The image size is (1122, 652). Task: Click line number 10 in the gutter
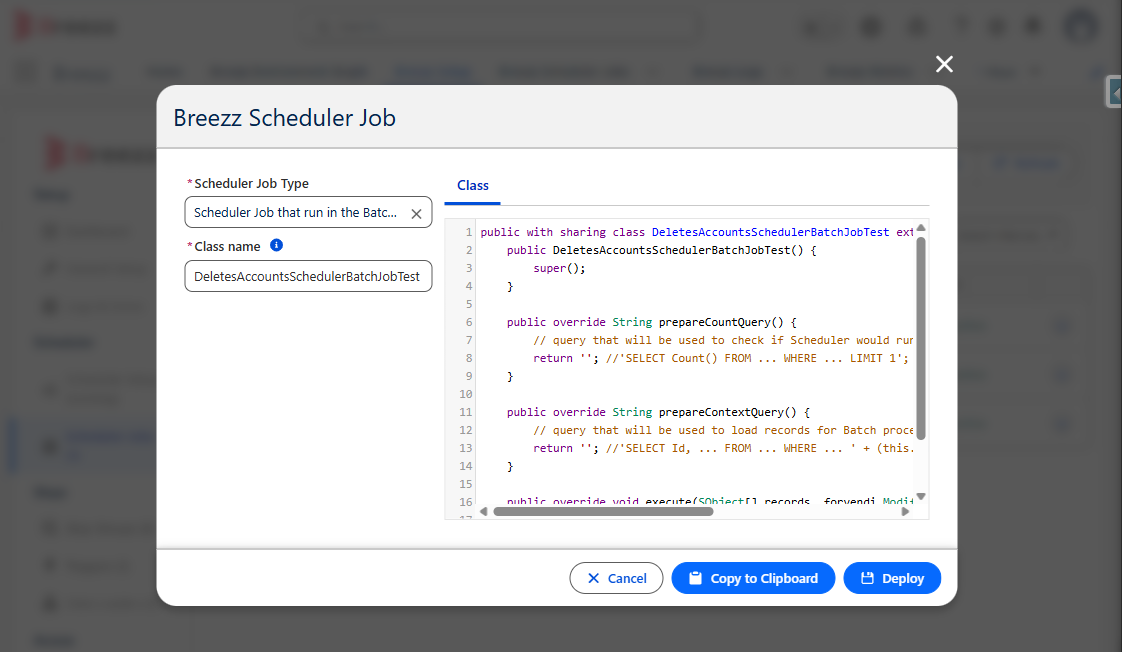(465, 394)
